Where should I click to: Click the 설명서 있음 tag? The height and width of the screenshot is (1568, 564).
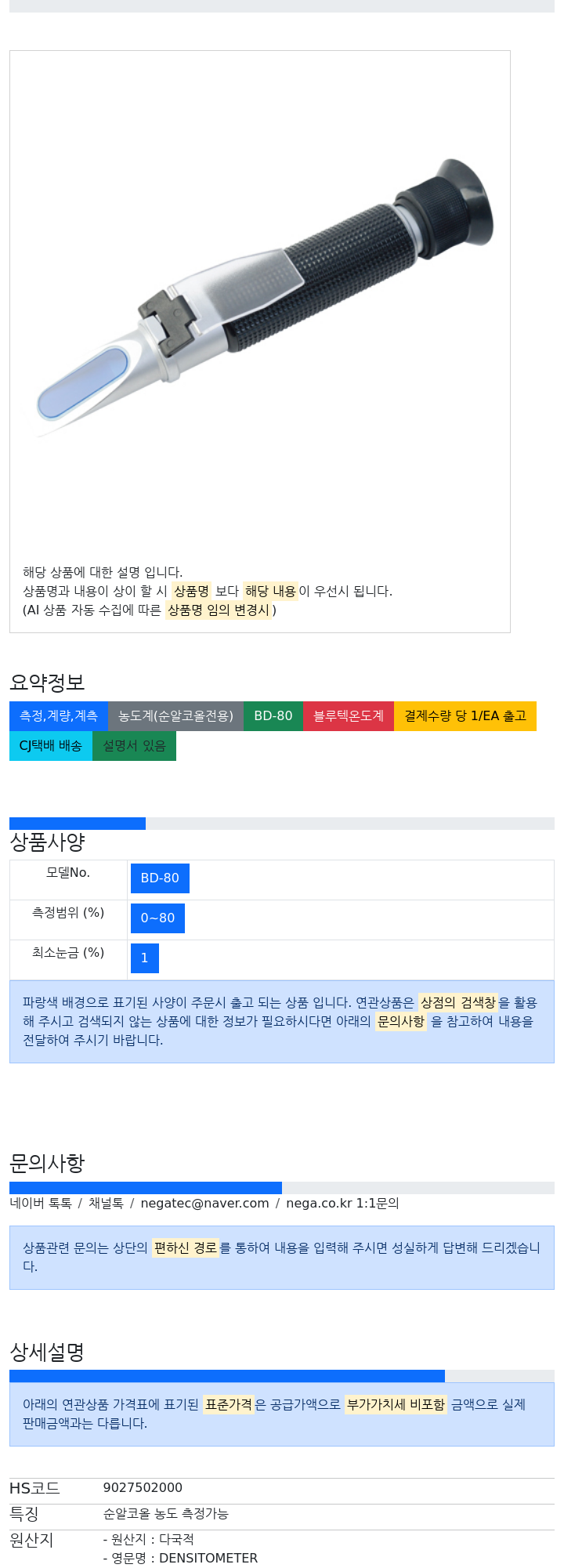[x=134, y=746]
